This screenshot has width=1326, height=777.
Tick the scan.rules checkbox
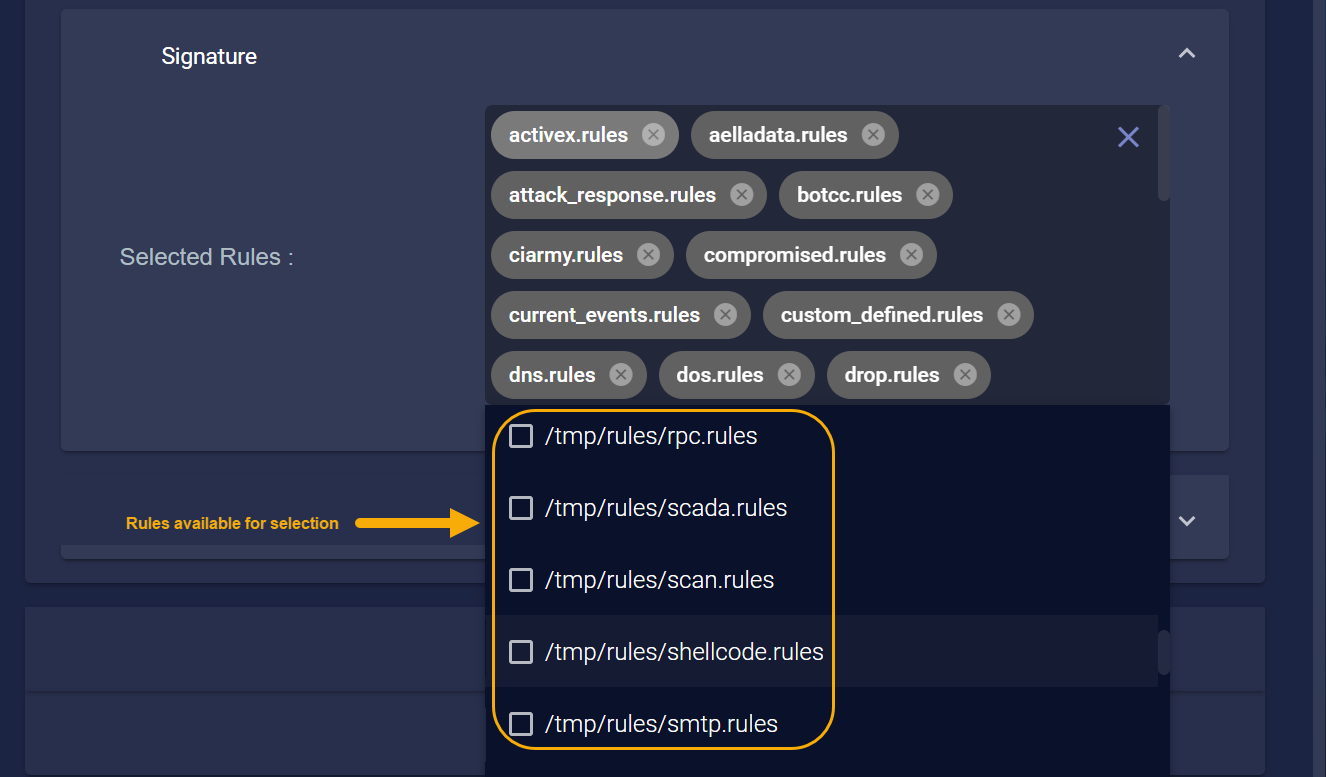(x=521, y=580)
